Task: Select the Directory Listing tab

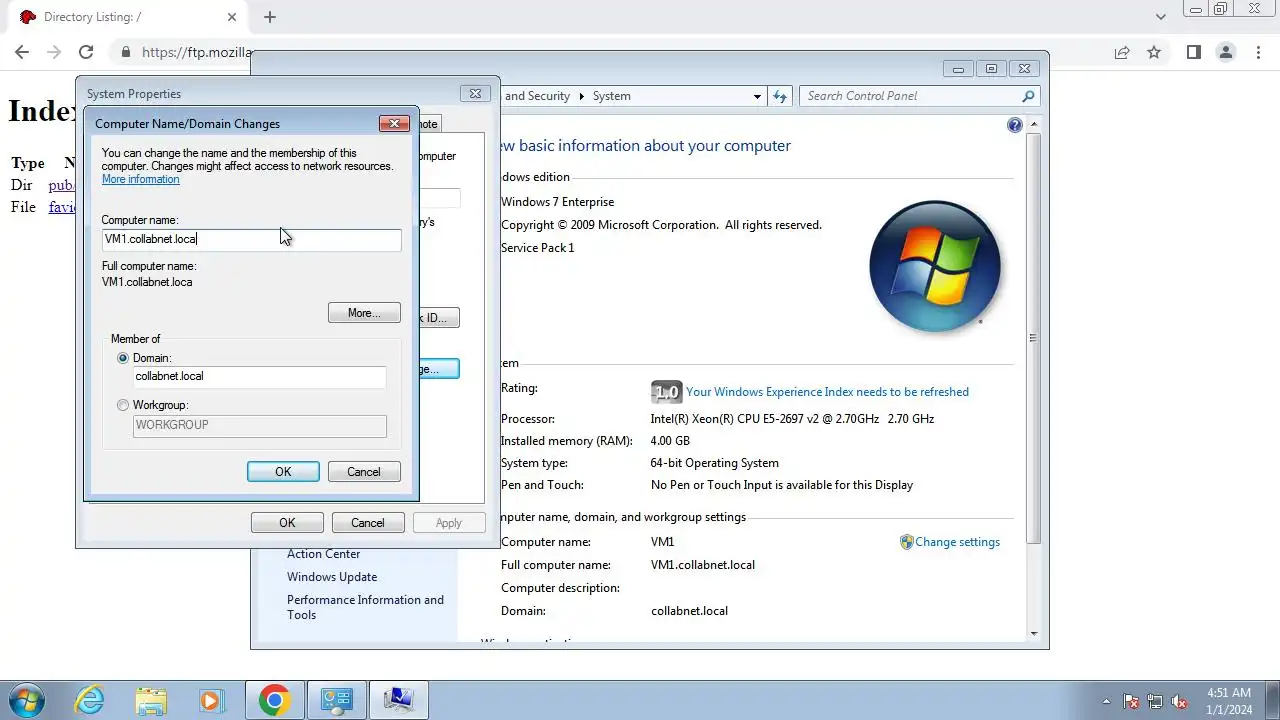Action: 127,17
